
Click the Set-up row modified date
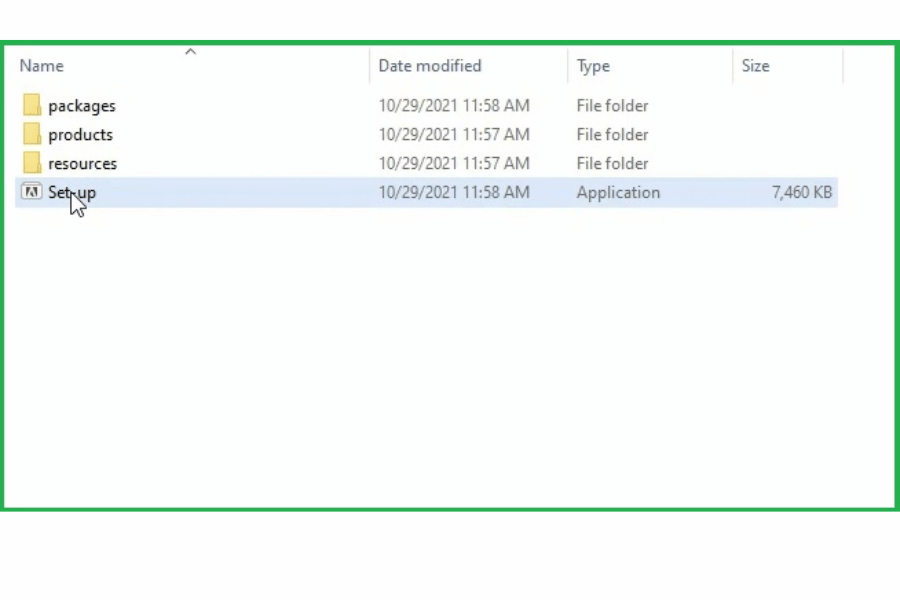[454, 193]
